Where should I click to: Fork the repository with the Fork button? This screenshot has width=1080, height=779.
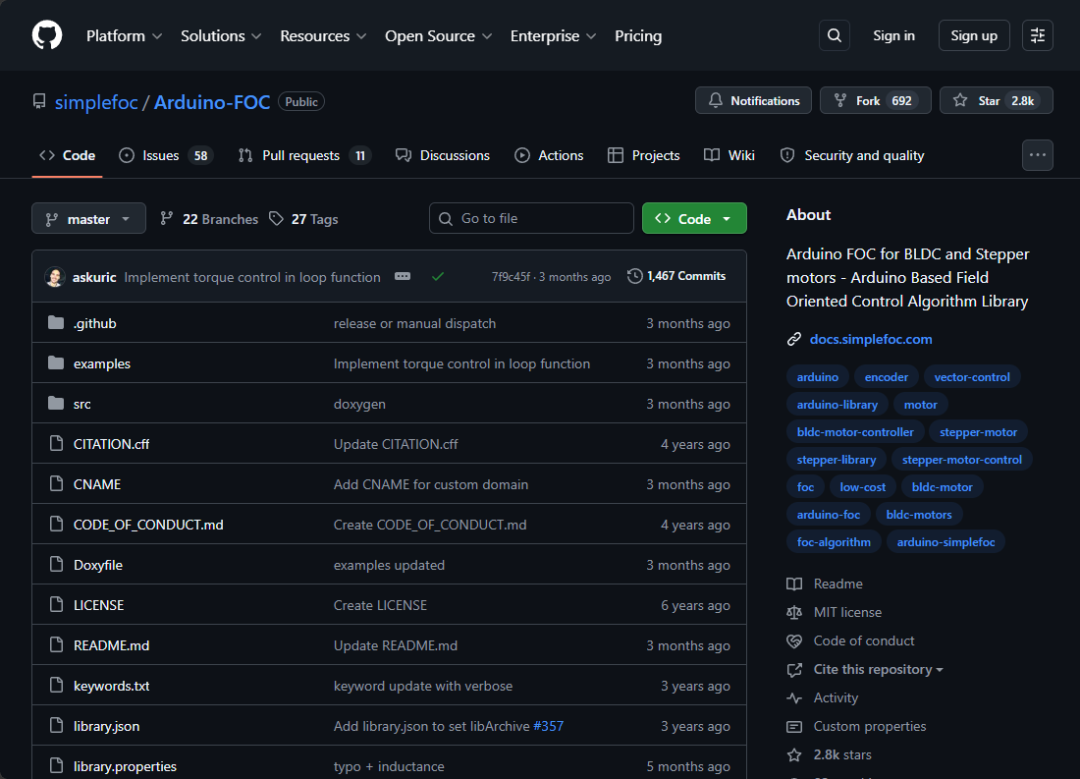point(875,101)
